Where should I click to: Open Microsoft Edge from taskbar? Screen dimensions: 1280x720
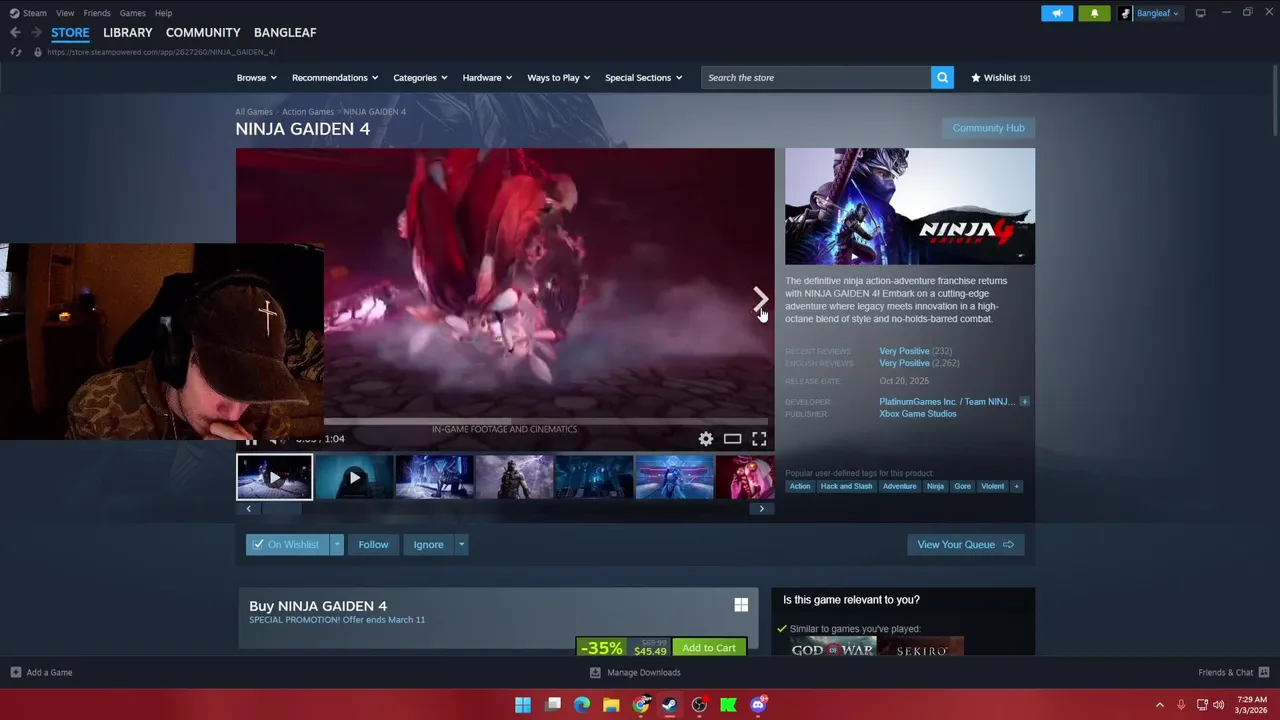(582, 705)
